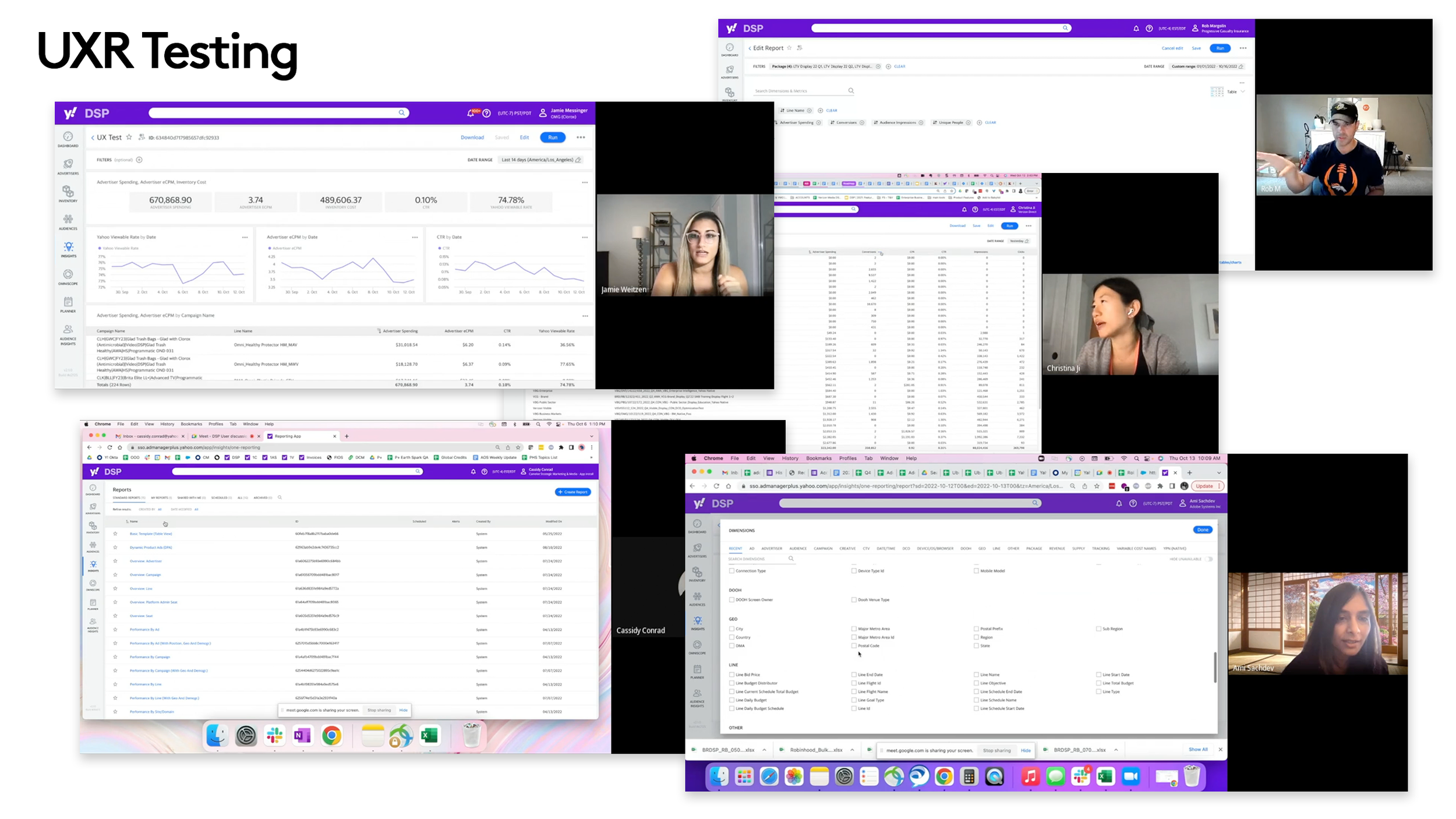1456x819 pixels.
Task: Open OneNote in the Reports window dock
Action: (302, 736)
